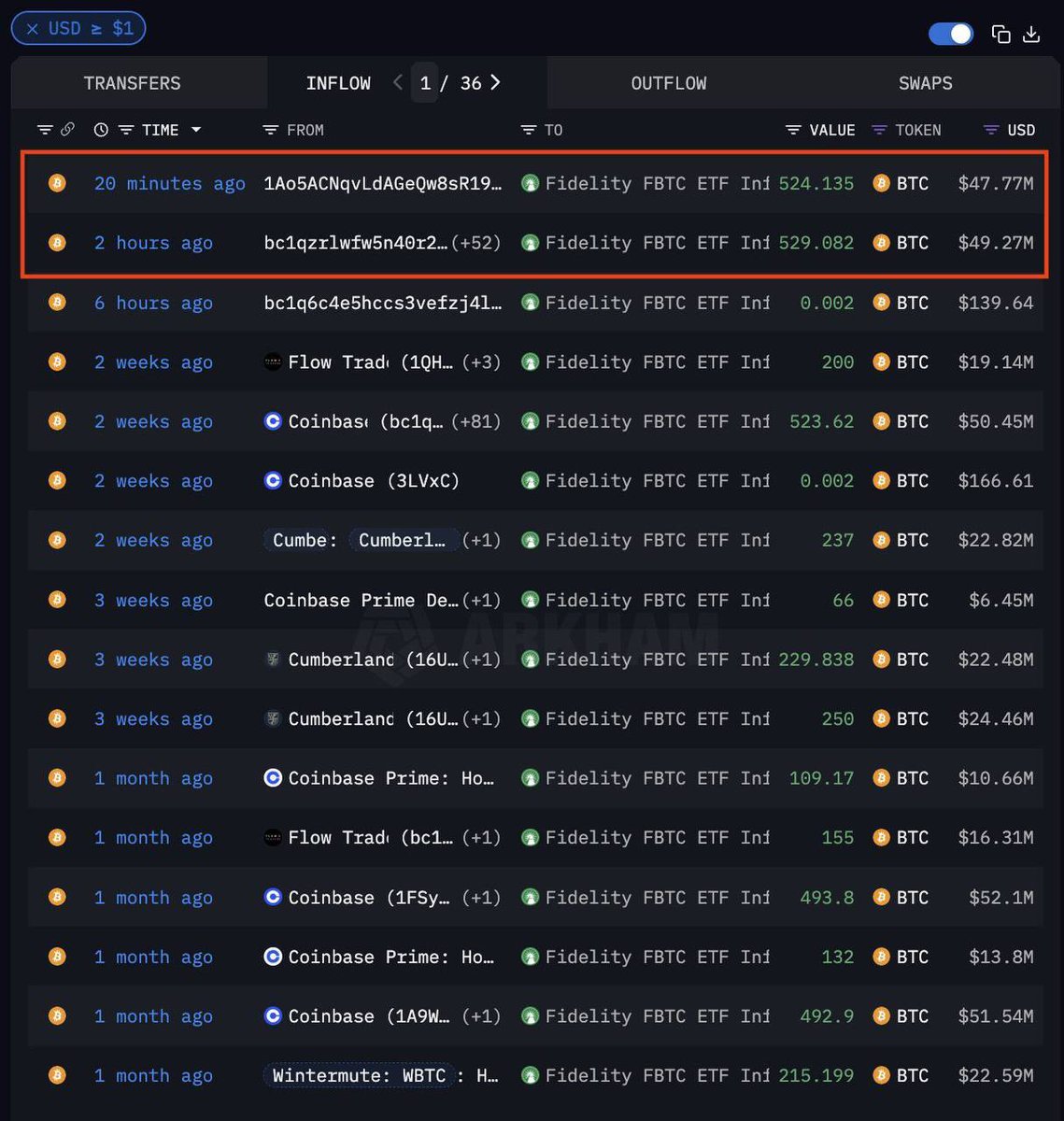Open the TIME sort dropdown arrow
Viewport: 1064px width, 1121px height.
(196, 130)
